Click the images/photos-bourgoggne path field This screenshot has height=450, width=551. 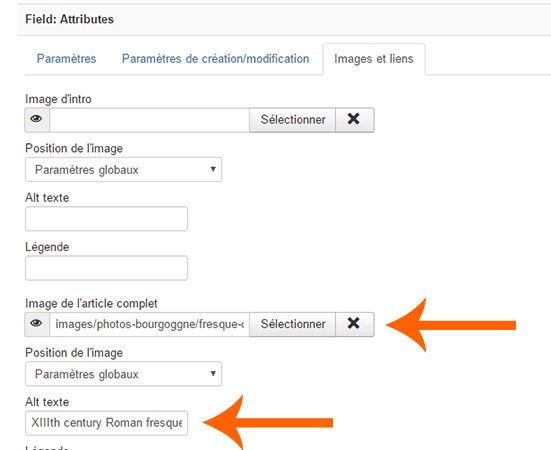point(149,324)
